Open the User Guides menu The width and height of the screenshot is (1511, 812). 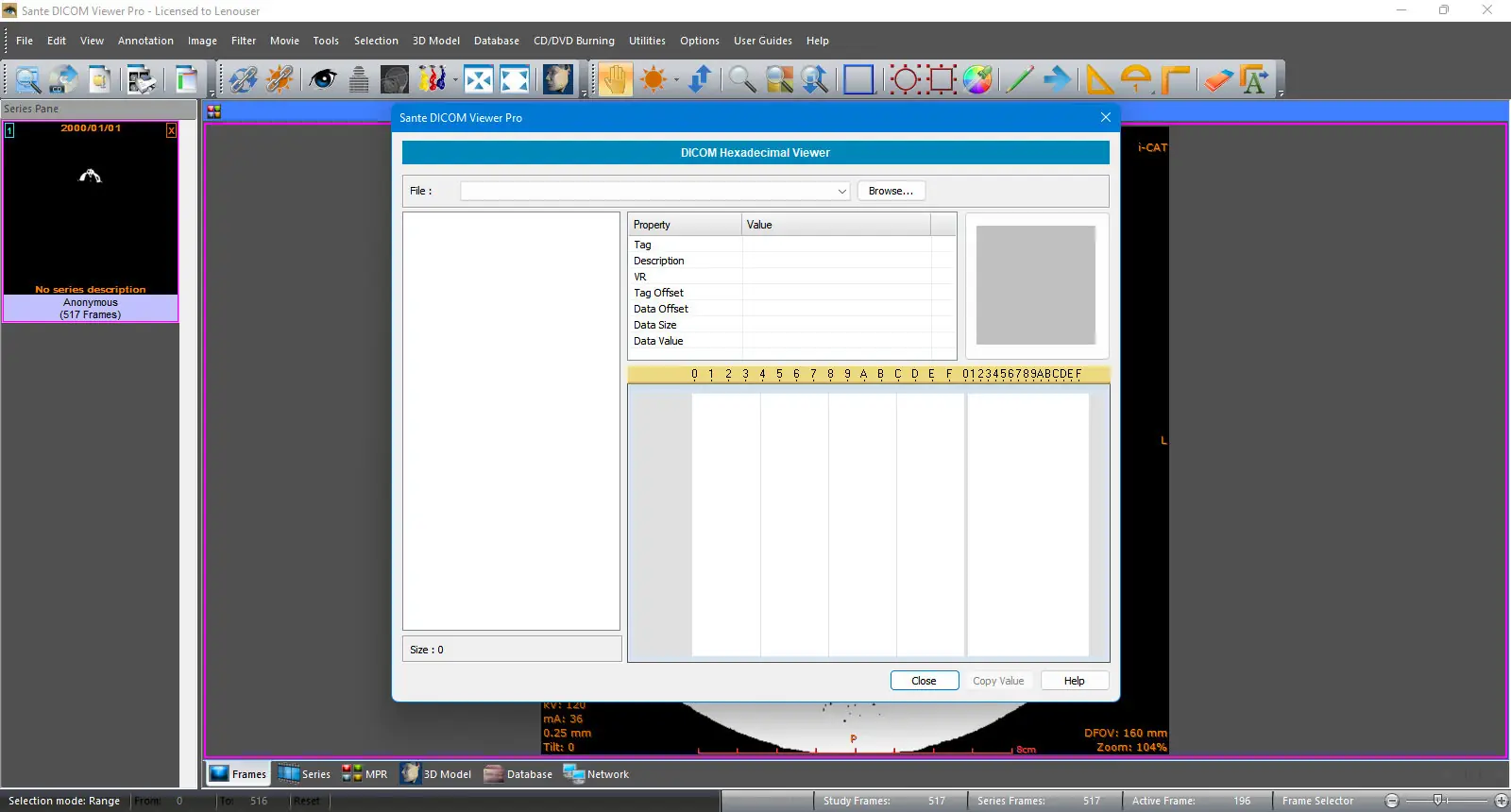763,41
